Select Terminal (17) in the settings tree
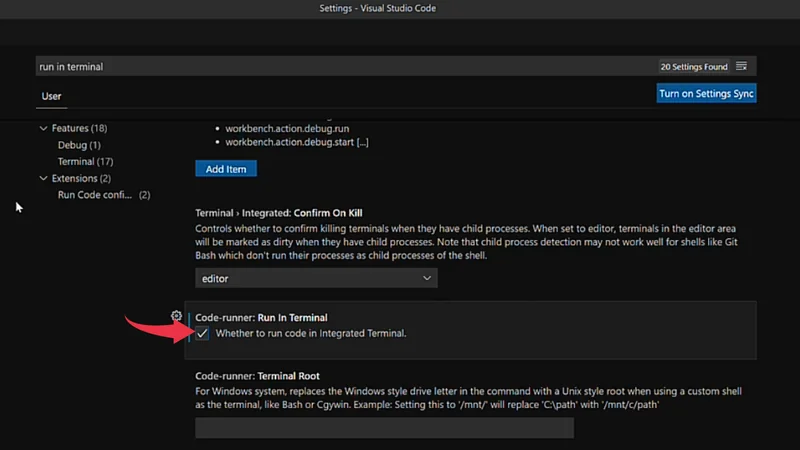Image resolution: width=800 pixels, height=450 pixels. [x=85, y=162]
